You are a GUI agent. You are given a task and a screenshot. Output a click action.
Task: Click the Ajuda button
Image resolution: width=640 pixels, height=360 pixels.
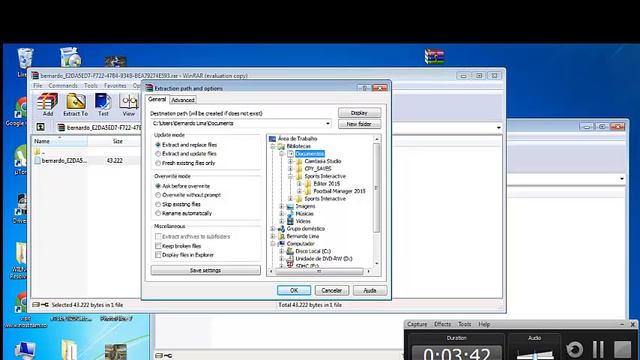click(369, 290)
